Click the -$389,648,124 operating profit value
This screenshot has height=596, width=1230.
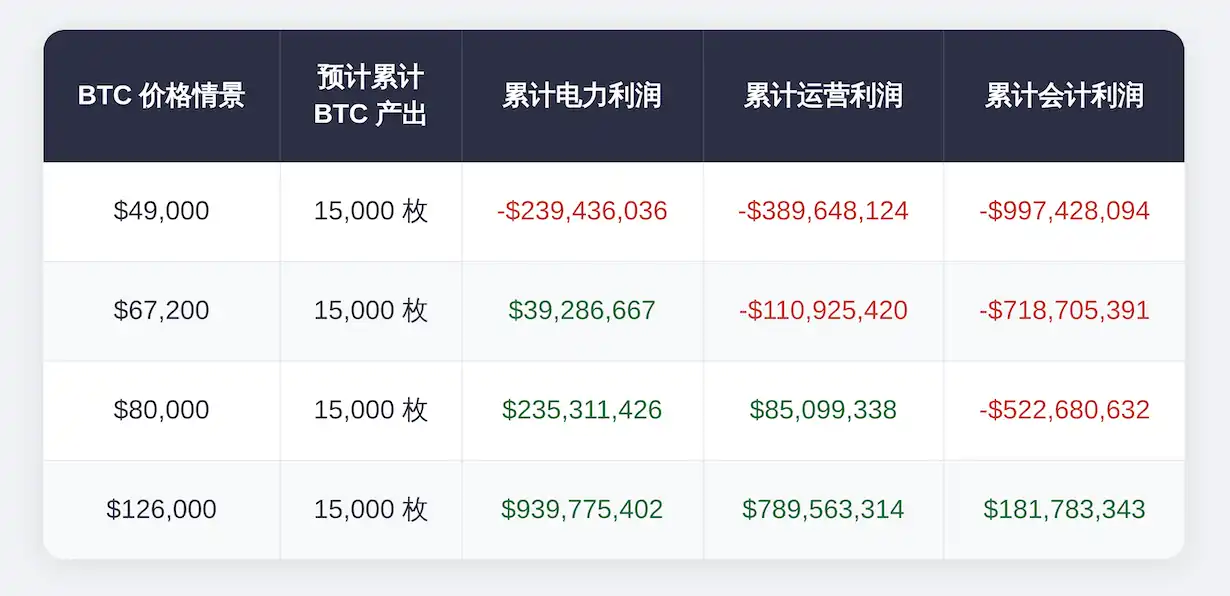[x=823, y=211]
